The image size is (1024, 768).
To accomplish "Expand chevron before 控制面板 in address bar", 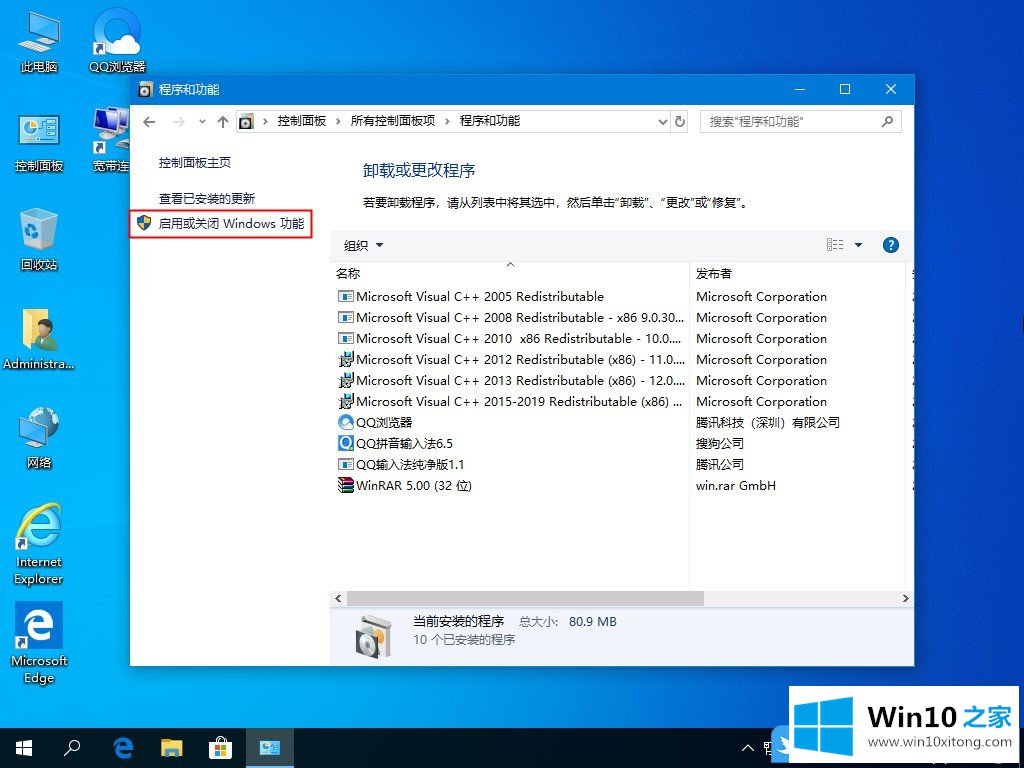I will coord(265,121).
